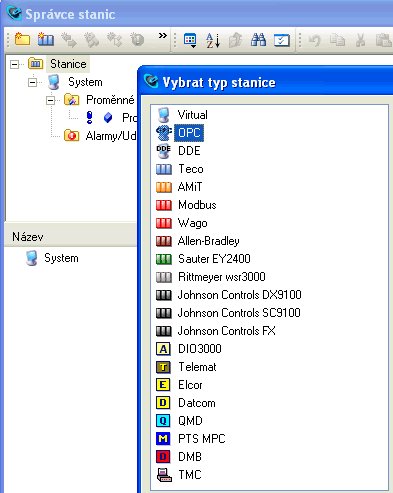Click the Datcom letter D icon
Screen dimensions: 393x493
(x=163, y=403)
